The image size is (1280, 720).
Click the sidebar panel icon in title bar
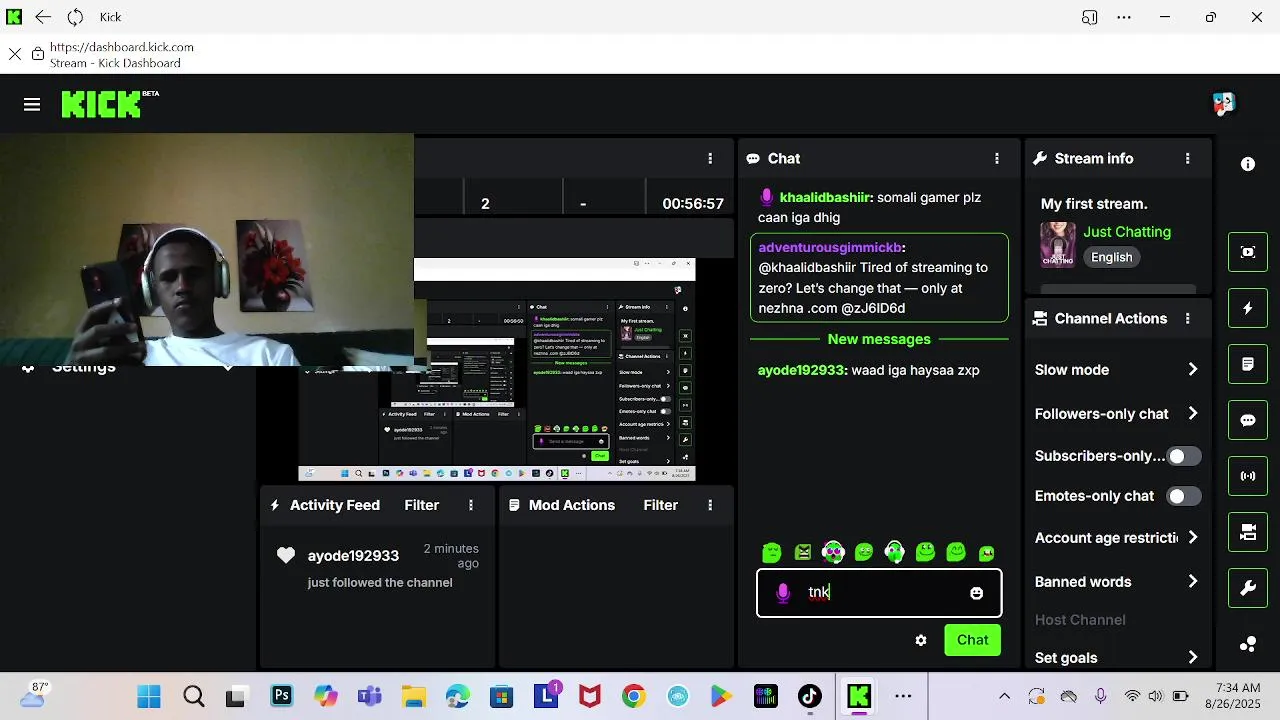pyautogui.click(x=1089, y=17)
